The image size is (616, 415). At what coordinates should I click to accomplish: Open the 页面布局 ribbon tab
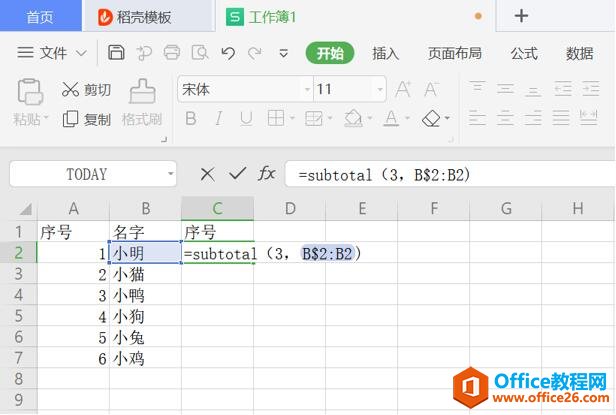coord(455,53)
